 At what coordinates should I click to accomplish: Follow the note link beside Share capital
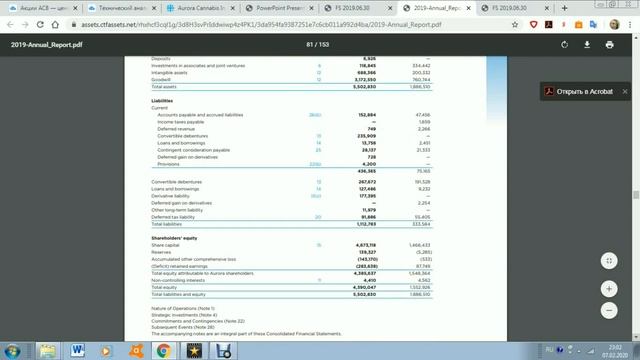point(319,245)
